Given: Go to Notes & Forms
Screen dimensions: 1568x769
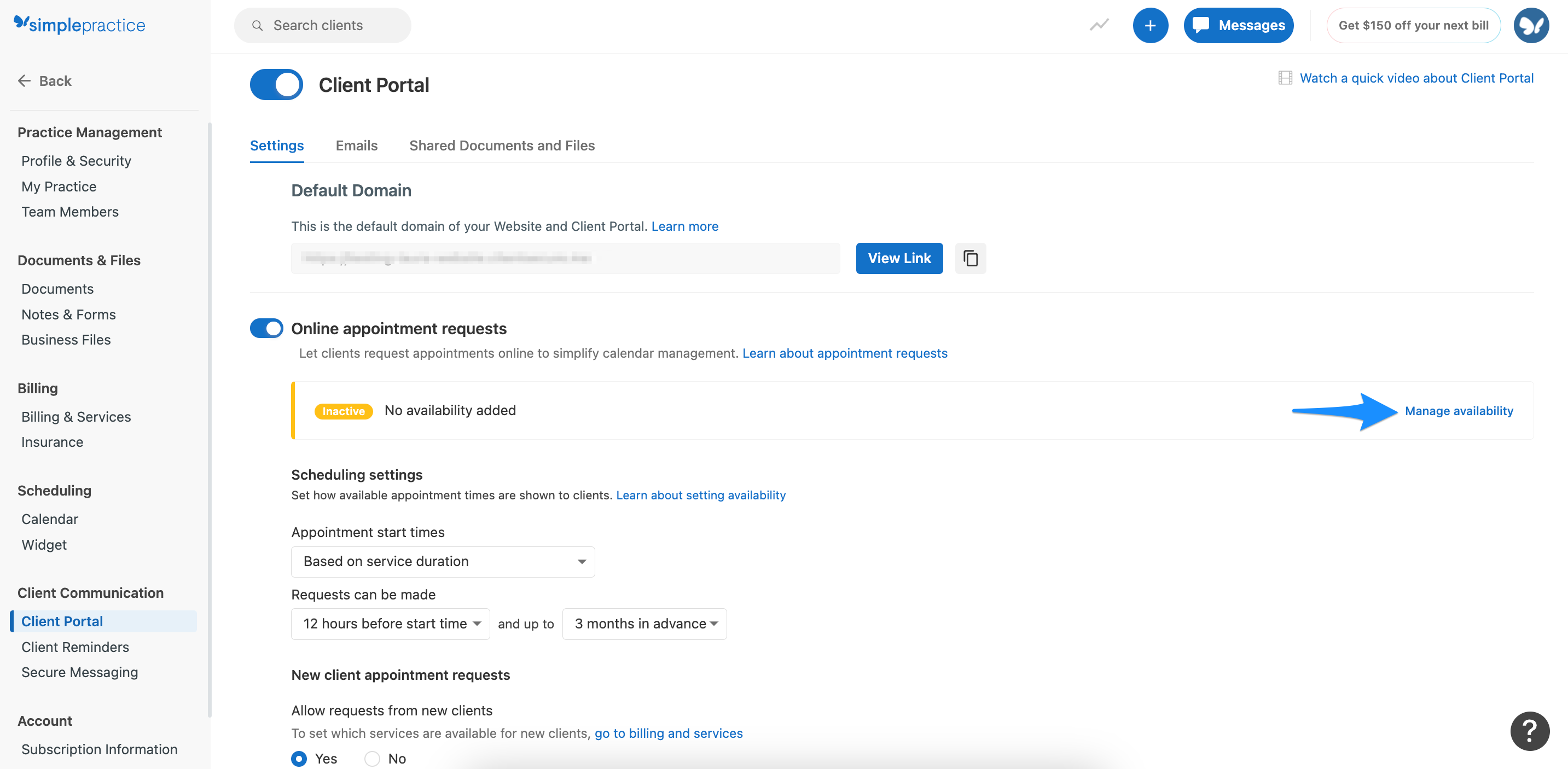Looking at the screenshot, I should tap(68, 314).
